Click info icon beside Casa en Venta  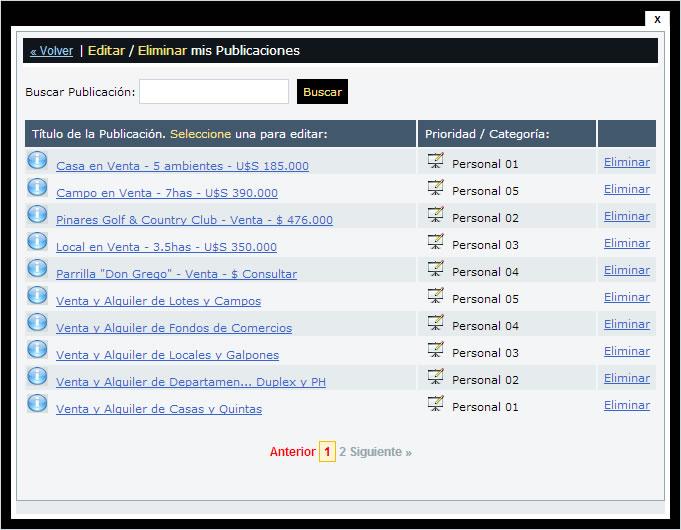[x=37, y=160]
